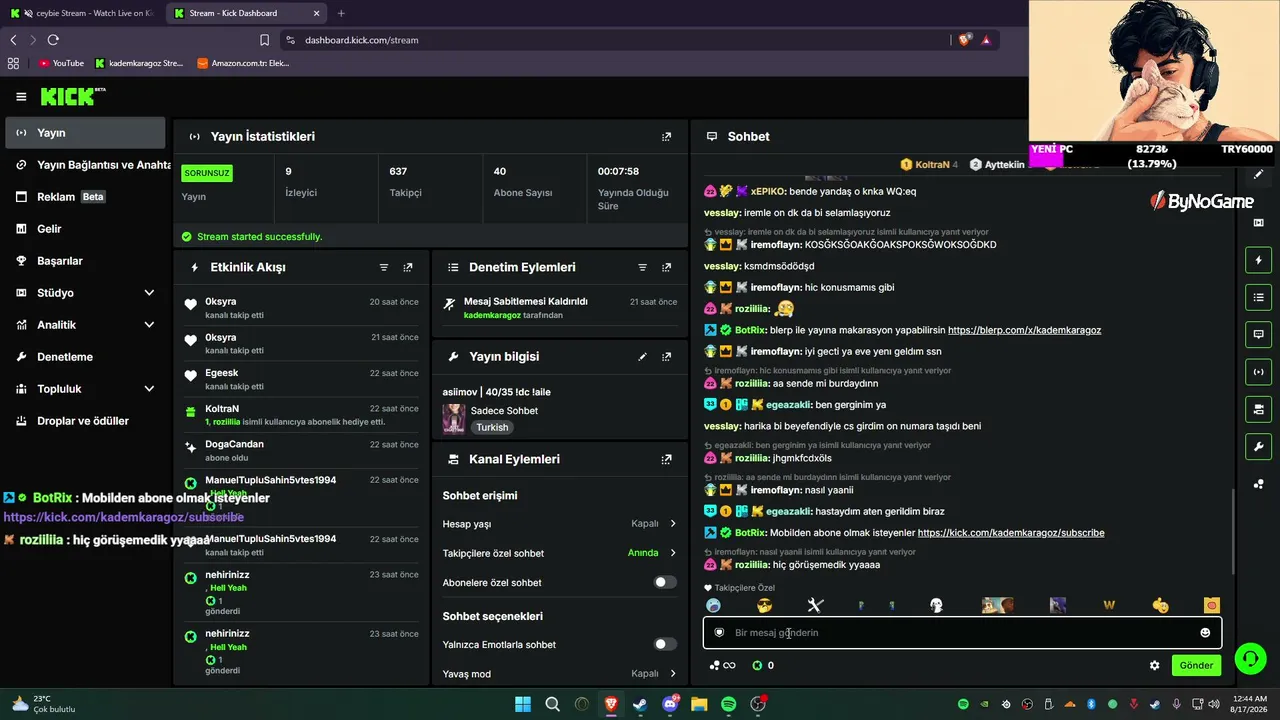Click the chat bubble icon in the right sidebar
The image size is (1280, 720).
click(x=1258, y=334)
